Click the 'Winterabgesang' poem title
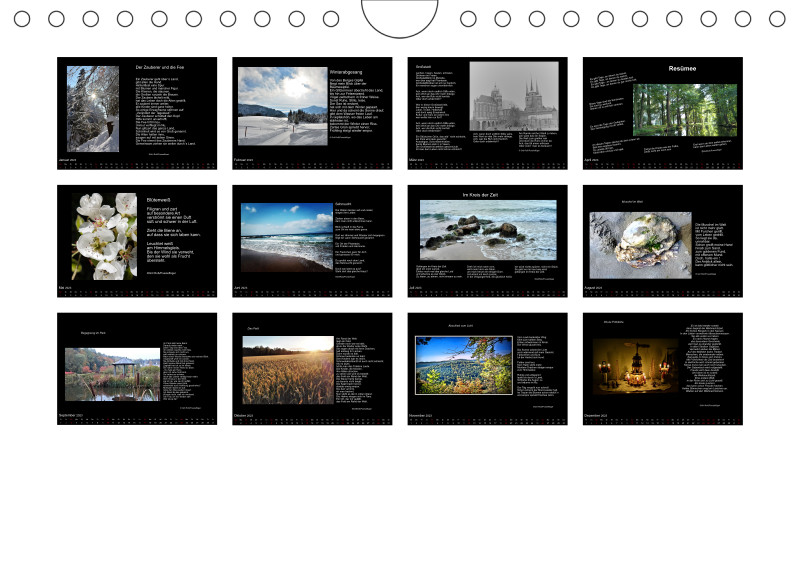The height and width of the screenshot is (563, 800). tap(346, 72)
